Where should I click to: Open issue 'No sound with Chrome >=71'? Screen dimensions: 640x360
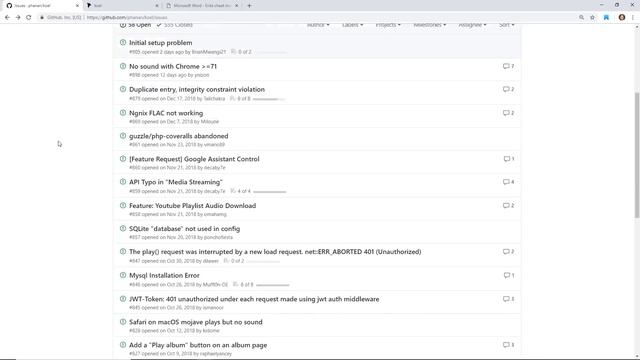(173, 66)
